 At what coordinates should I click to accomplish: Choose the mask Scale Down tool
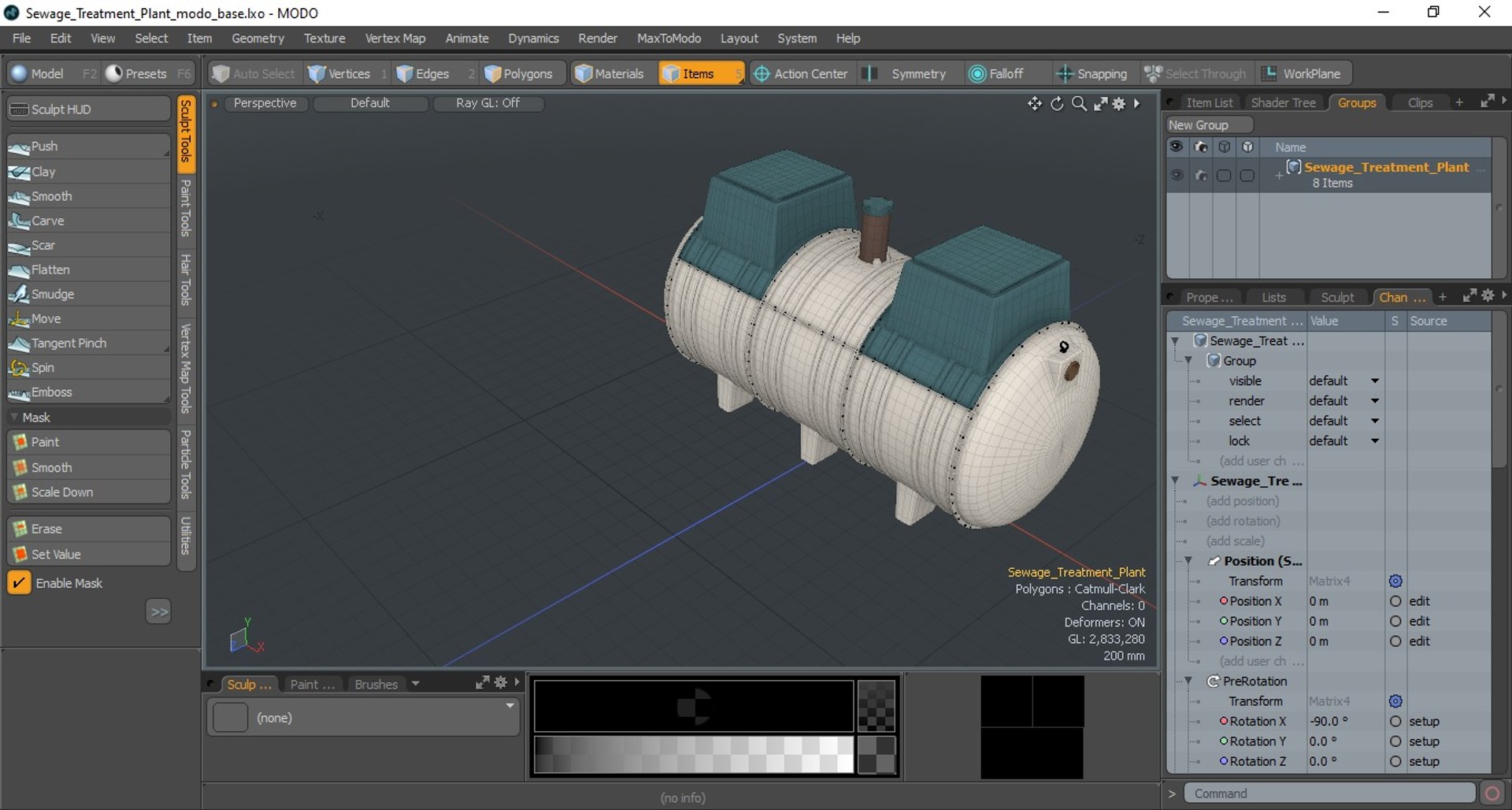[x=88, y=492]
